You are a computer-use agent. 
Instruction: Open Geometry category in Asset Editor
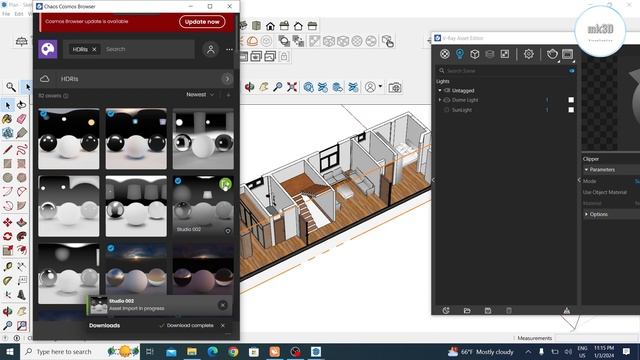point(474,54)
